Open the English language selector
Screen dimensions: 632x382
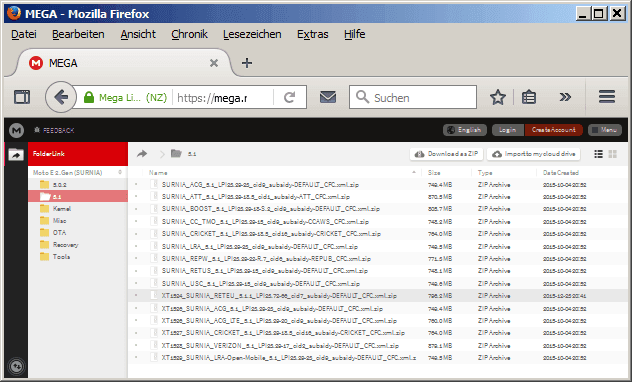(x=465, y=130)
